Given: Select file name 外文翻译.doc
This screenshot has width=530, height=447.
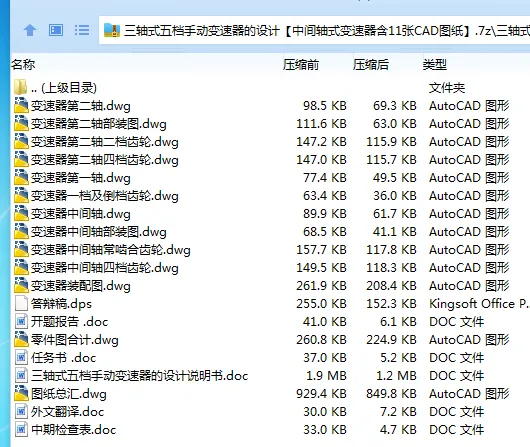Looking at the screenshot, I should pos(67,412).
